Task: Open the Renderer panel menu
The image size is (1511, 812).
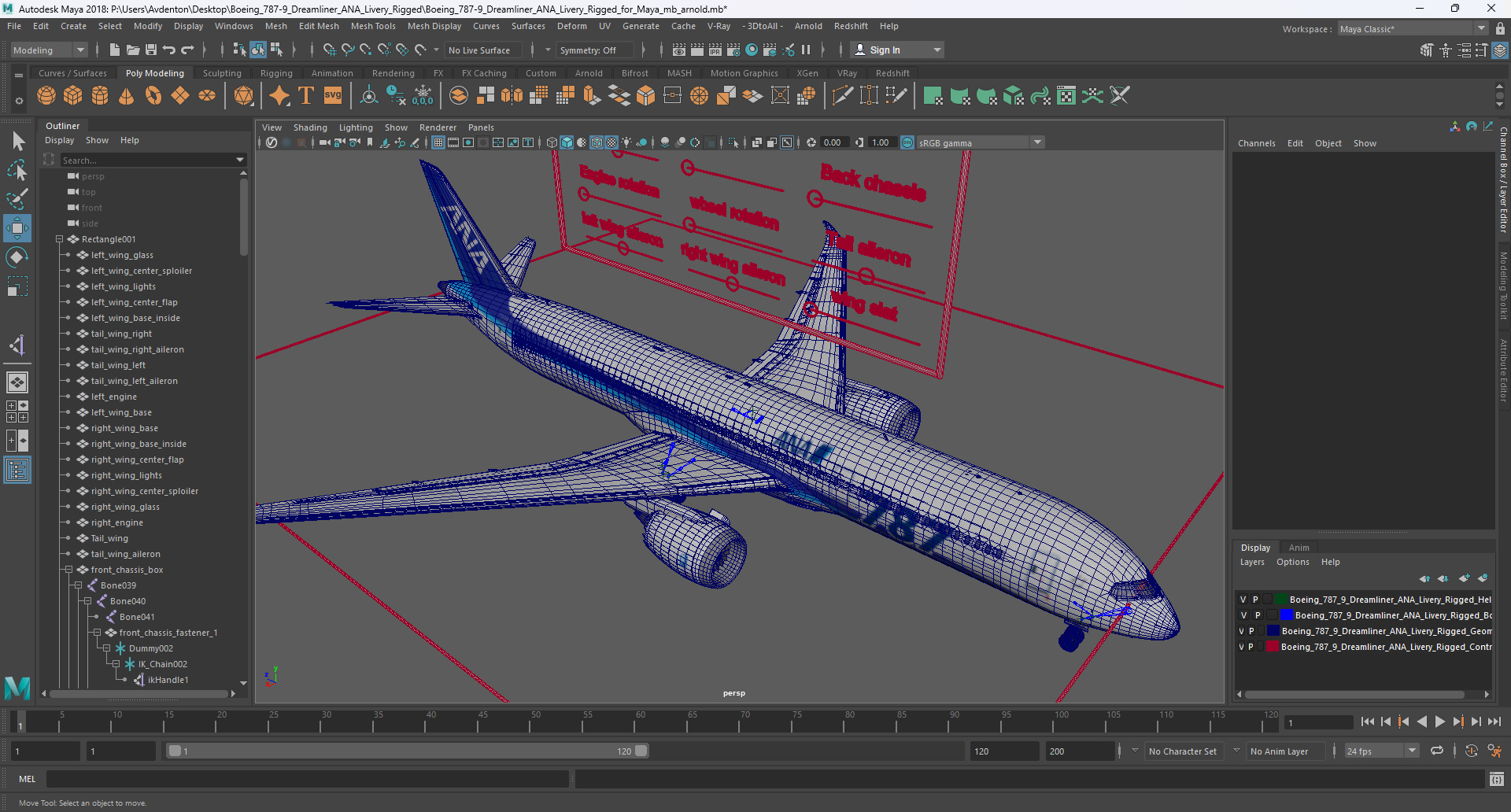Action: 438,127
